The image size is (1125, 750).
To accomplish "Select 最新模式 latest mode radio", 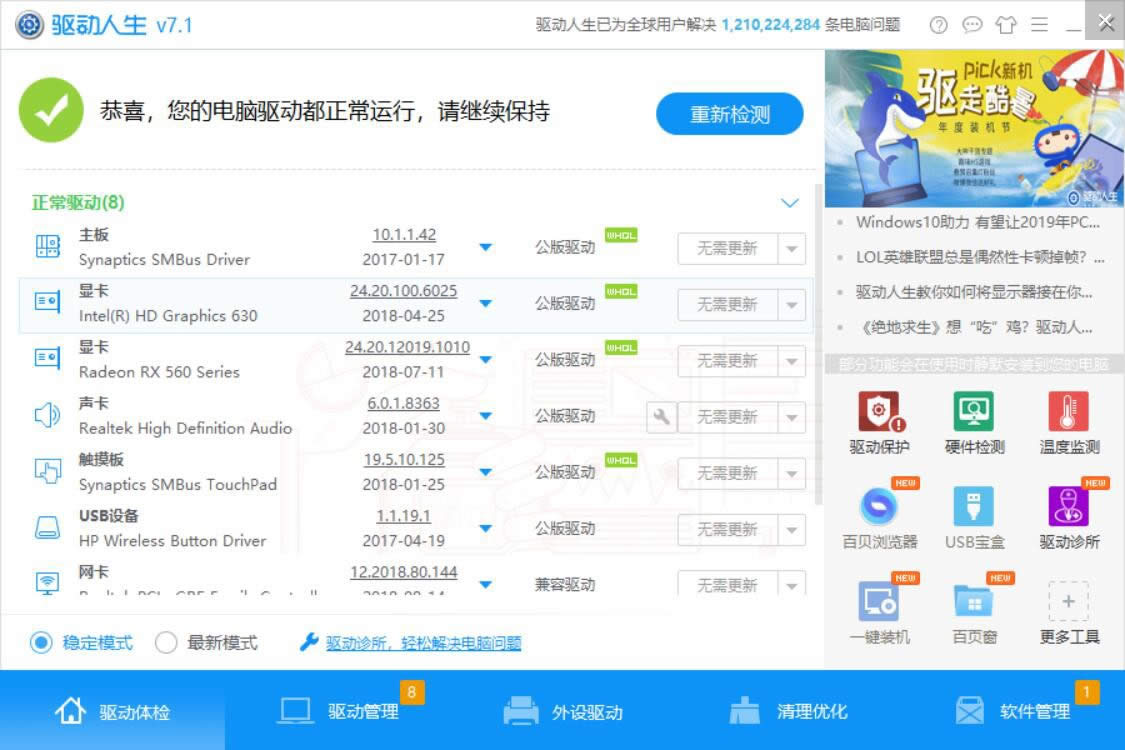I will 166,642.
